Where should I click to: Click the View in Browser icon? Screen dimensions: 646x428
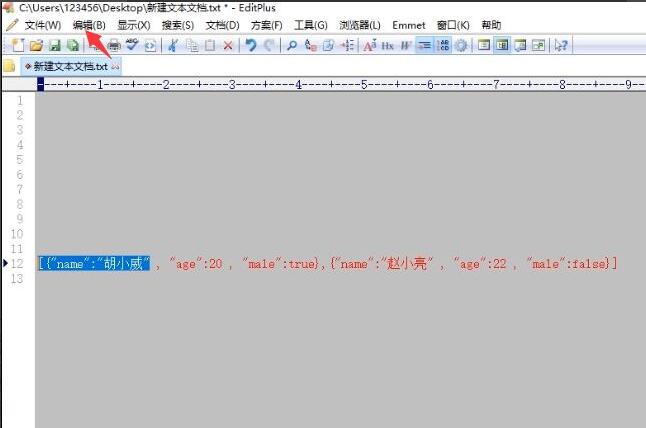150,45
